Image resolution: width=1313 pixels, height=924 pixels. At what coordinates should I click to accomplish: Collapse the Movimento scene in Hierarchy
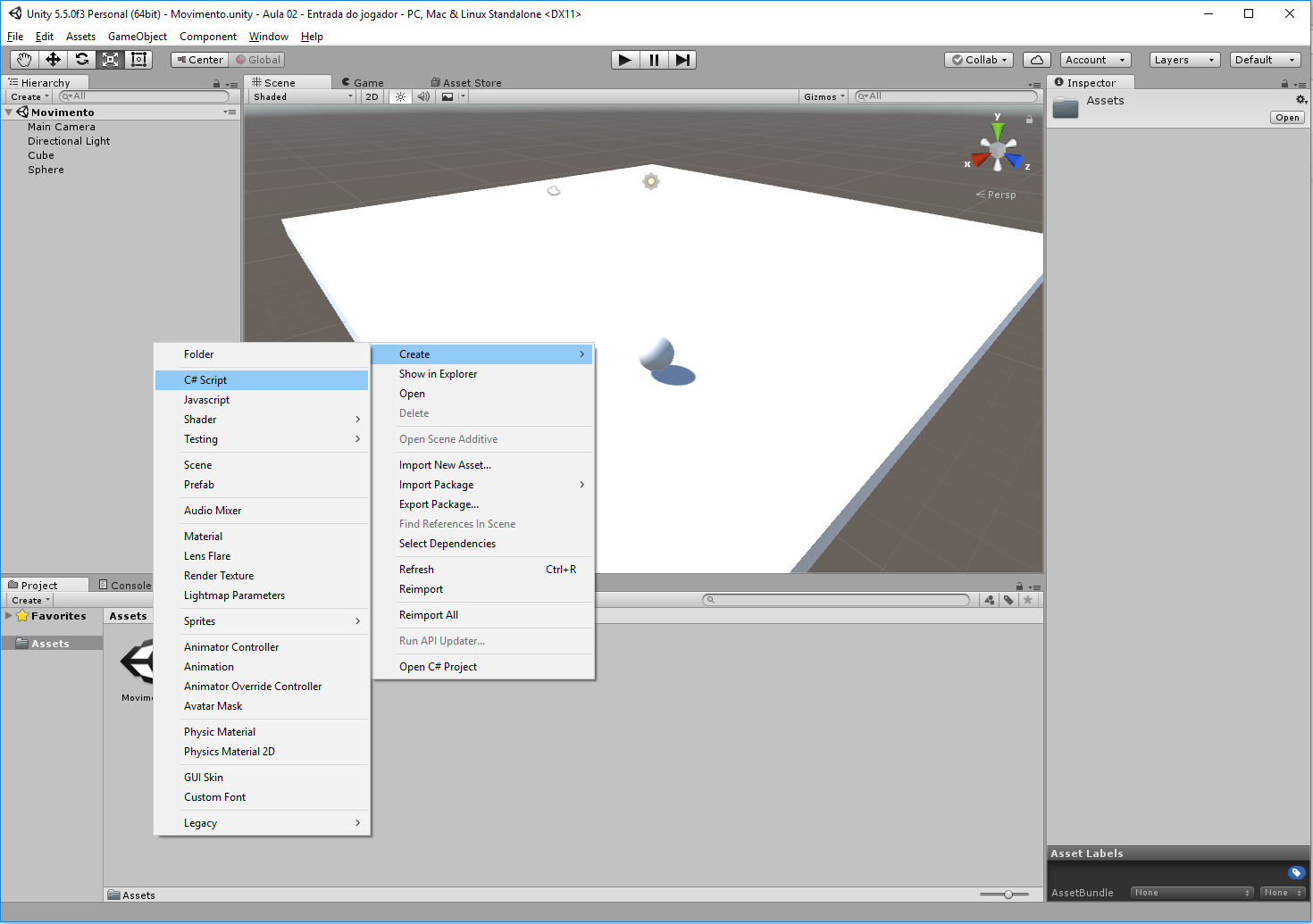(x=9, y=112)
